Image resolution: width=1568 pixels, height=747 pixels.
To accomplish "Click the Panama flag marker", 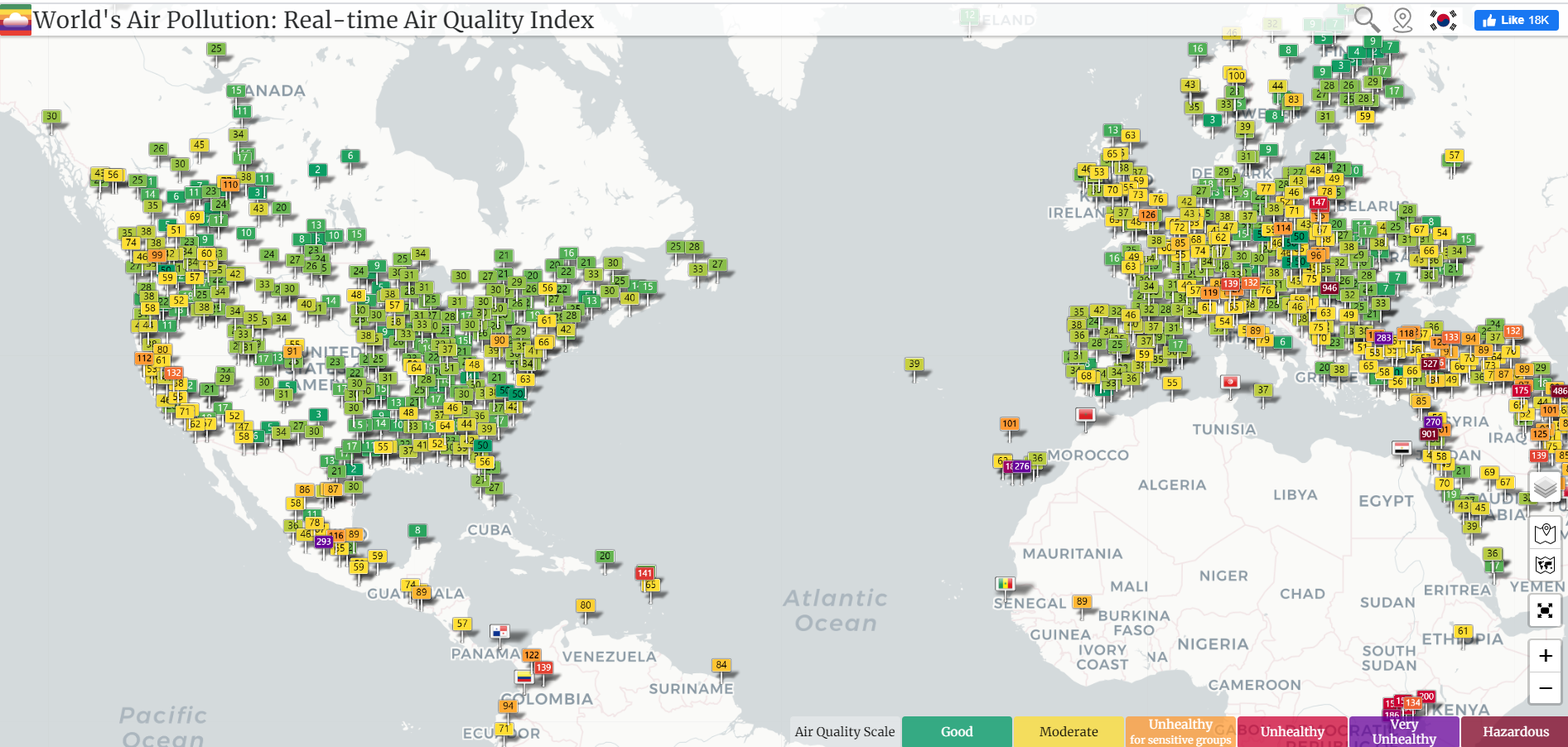I will (499, 631).
